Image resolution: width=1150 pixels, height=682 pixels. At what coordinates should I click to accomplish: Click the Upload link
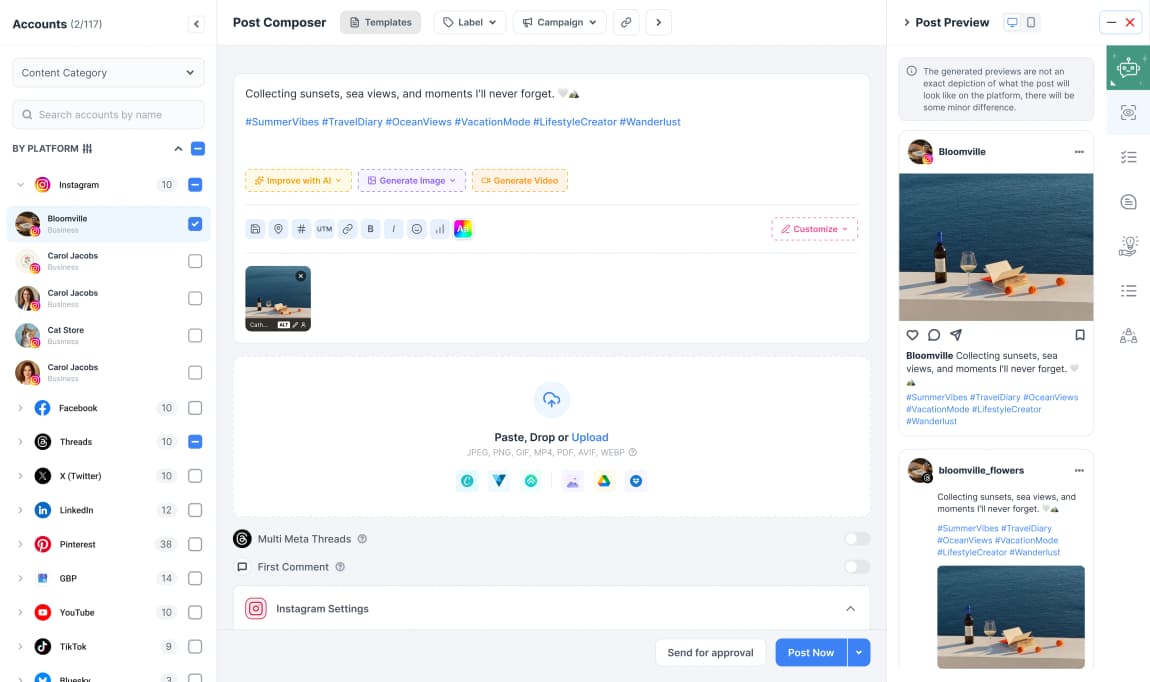tap(590, 437)
